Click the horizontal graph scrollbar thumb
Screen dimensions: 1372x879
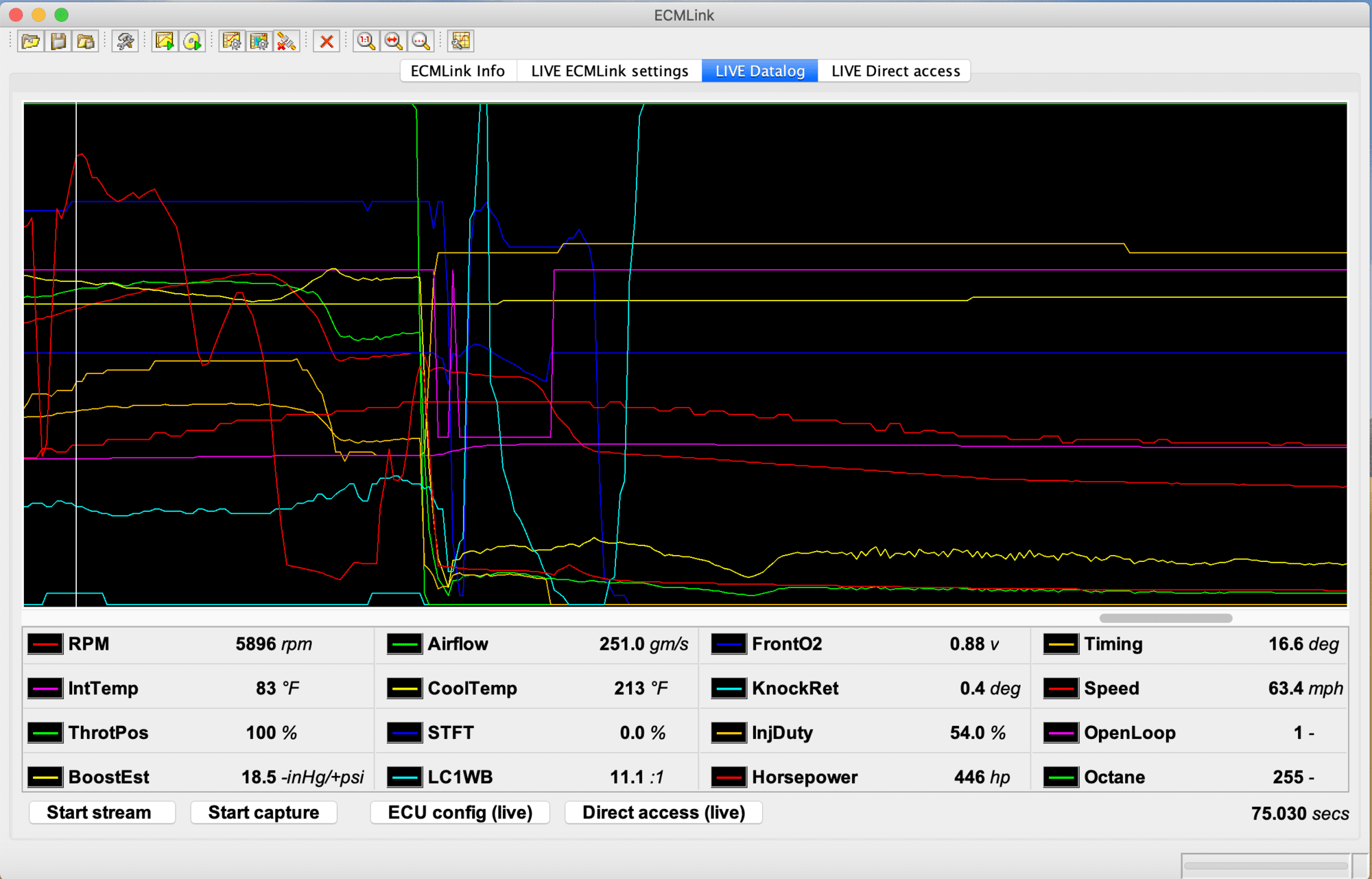coord(1166,618)
